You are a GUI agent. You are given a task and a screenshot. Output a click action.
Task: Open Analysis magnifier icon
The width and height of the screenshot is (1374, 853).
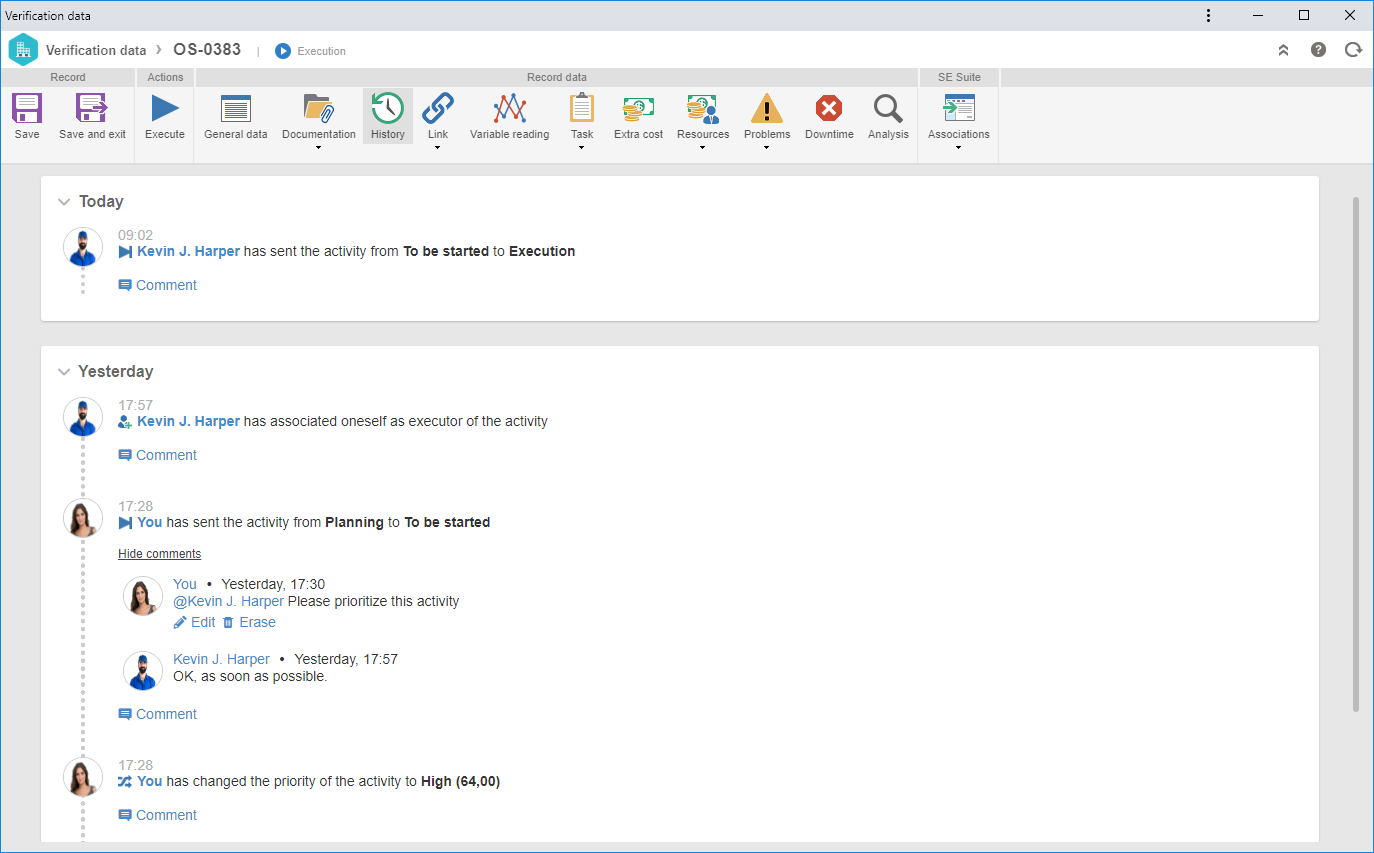(x=888, y=108)
